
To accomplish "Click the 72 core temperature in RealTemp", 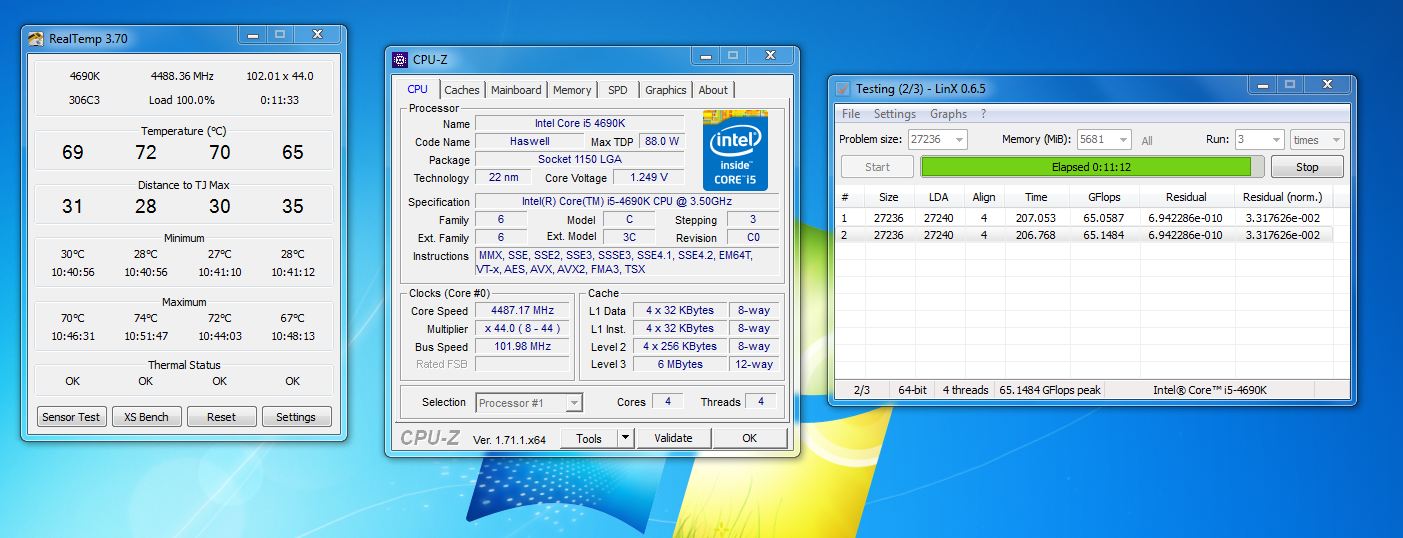I will (x=146, y=152).
